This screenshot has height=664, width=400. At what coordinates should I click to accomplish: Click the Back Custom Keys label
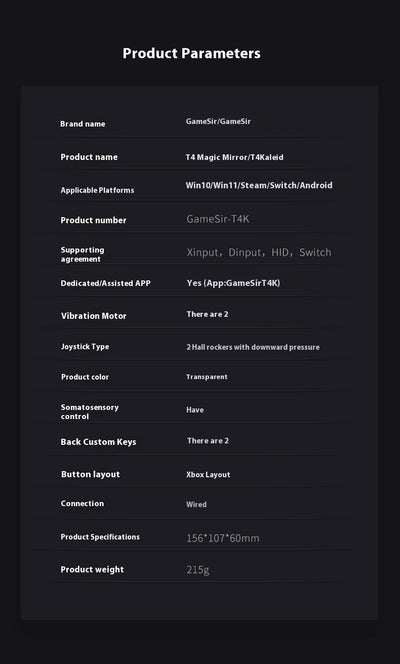point(98,442)
